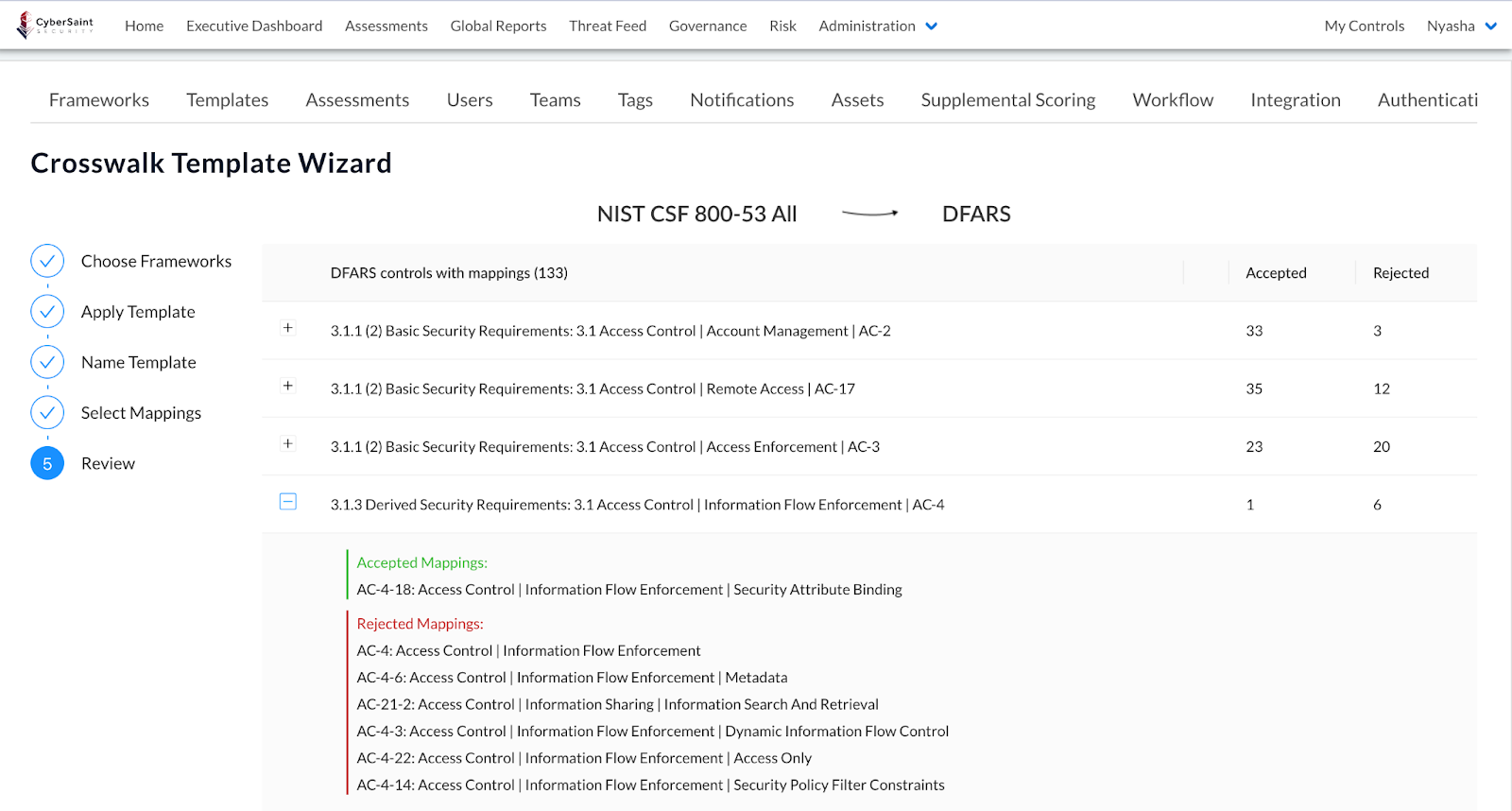Go to the Apply Template step label

click(138, 312)
